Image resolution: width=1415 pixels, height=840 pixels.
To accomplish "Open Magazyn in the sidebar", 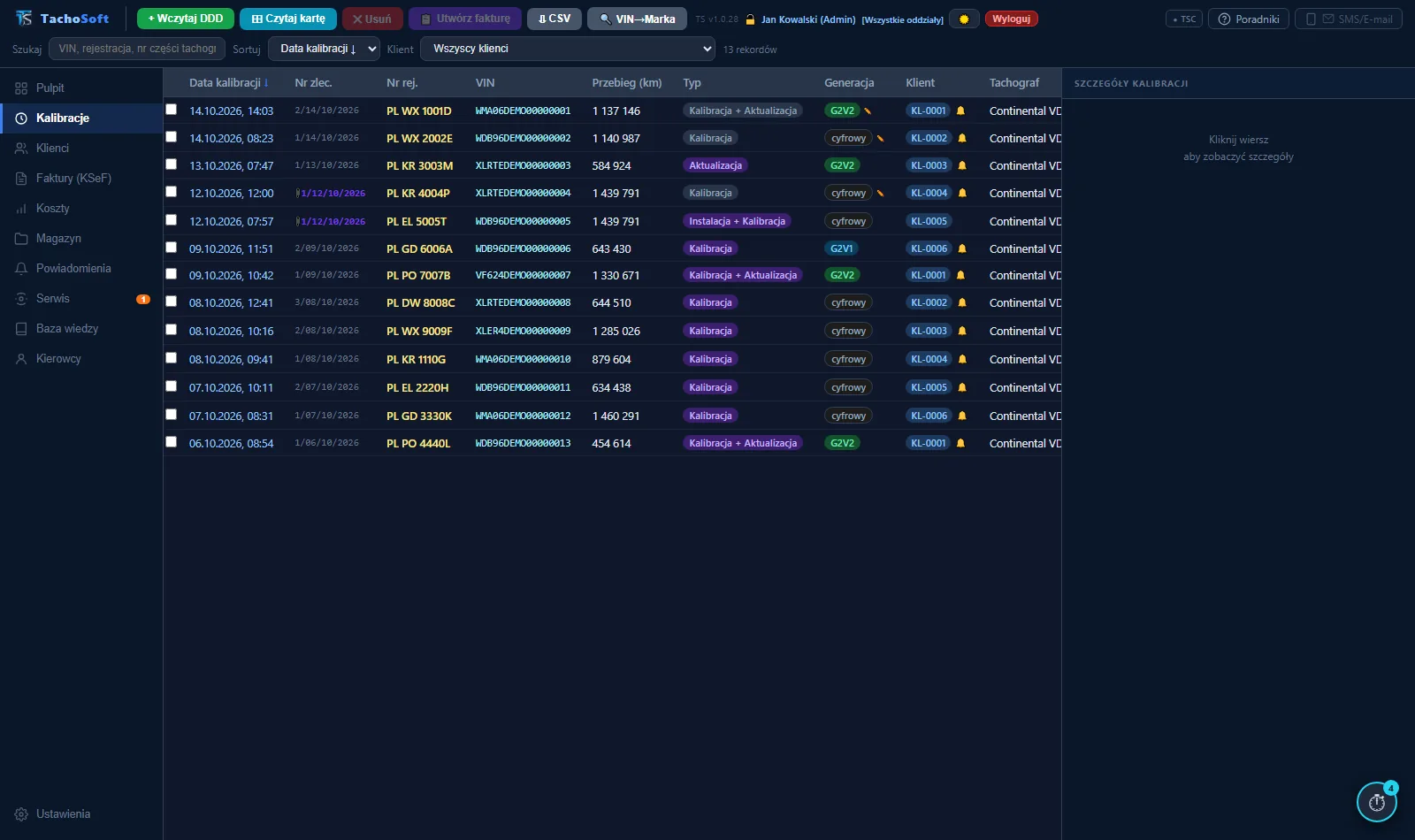I will coord(81,238).
